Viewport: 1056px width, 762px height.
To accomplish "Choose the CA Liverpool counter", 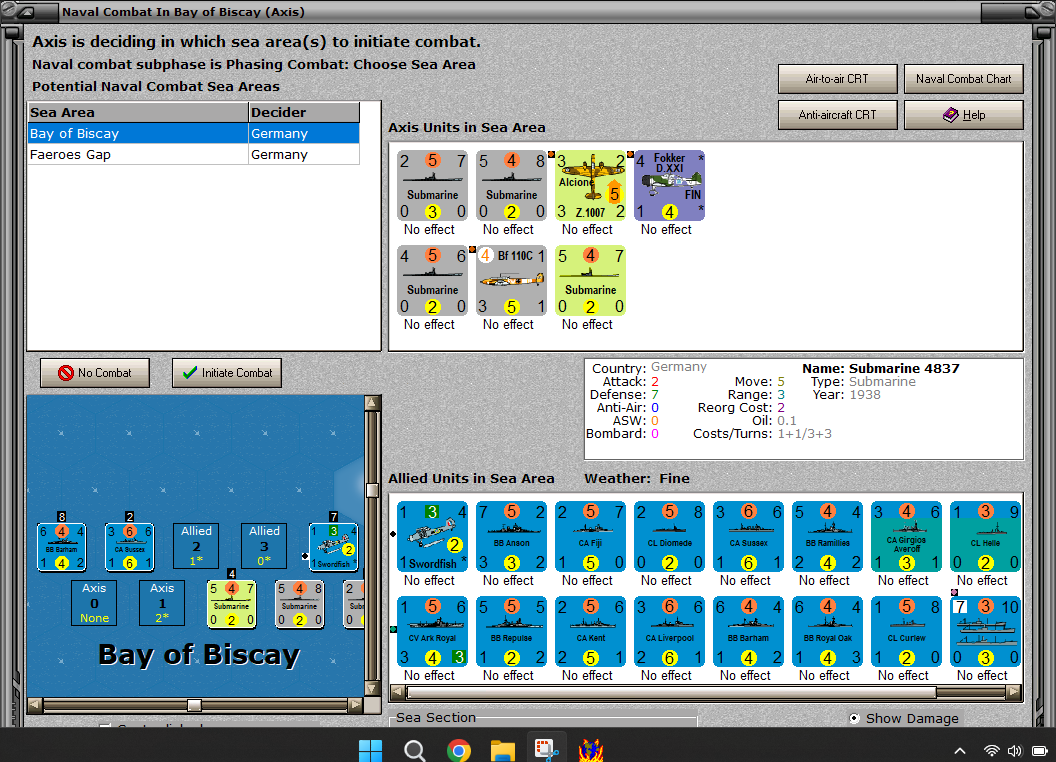I will click(x=669, y=631).
